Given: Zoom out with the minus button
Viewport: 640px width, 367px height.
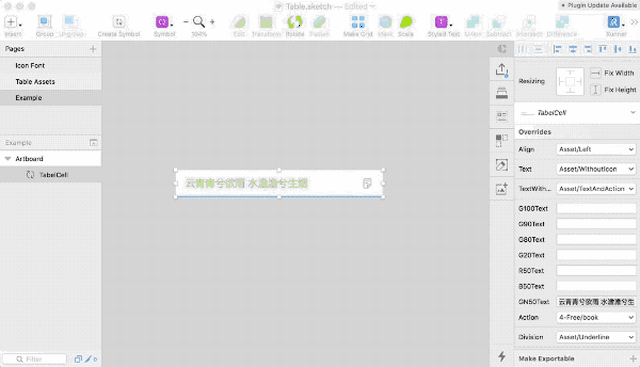Looking at the screenshot, I should click(x=186, y=22).
